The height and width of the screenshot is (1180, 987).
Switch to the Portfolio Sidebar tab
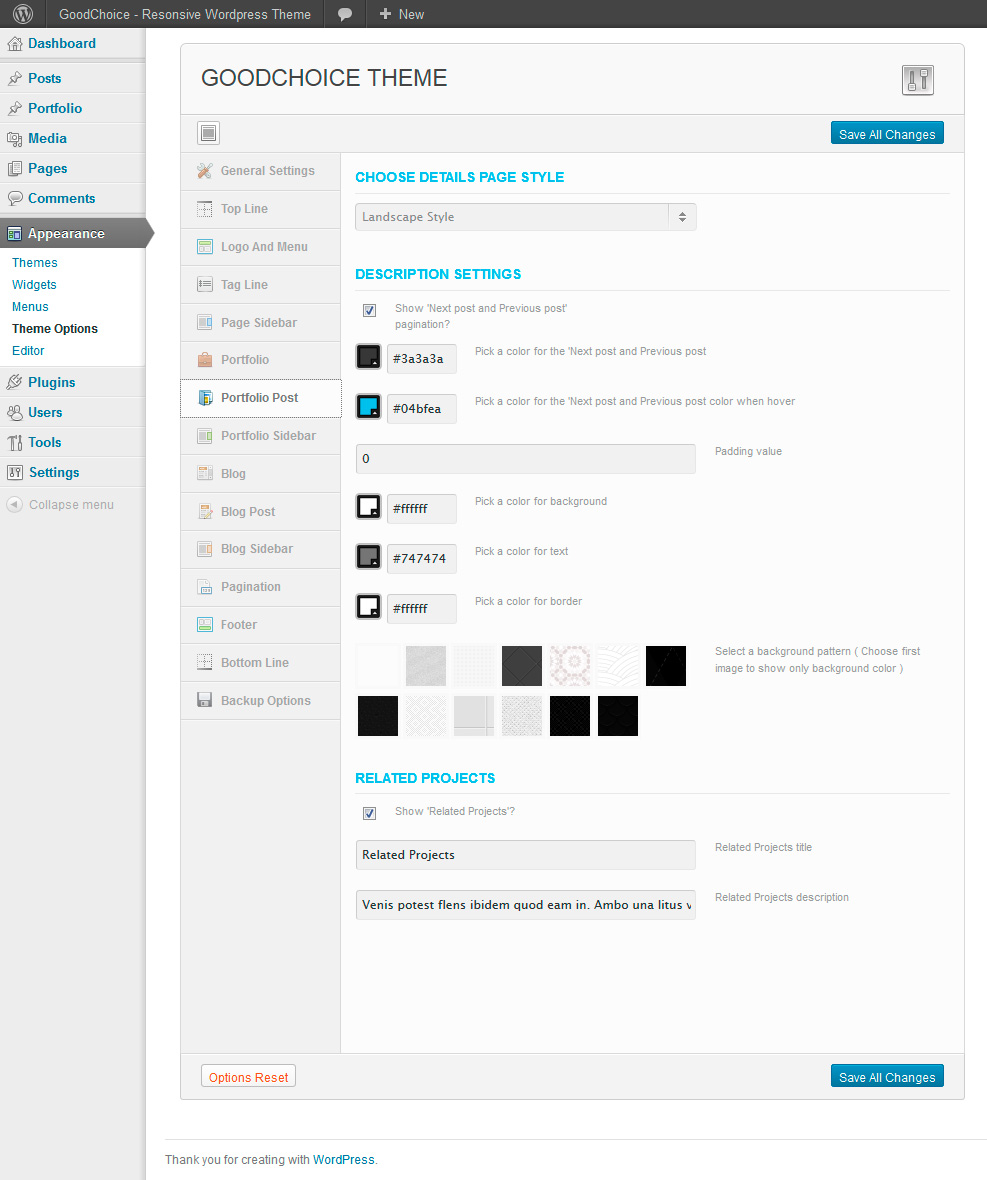pos(260,436)
